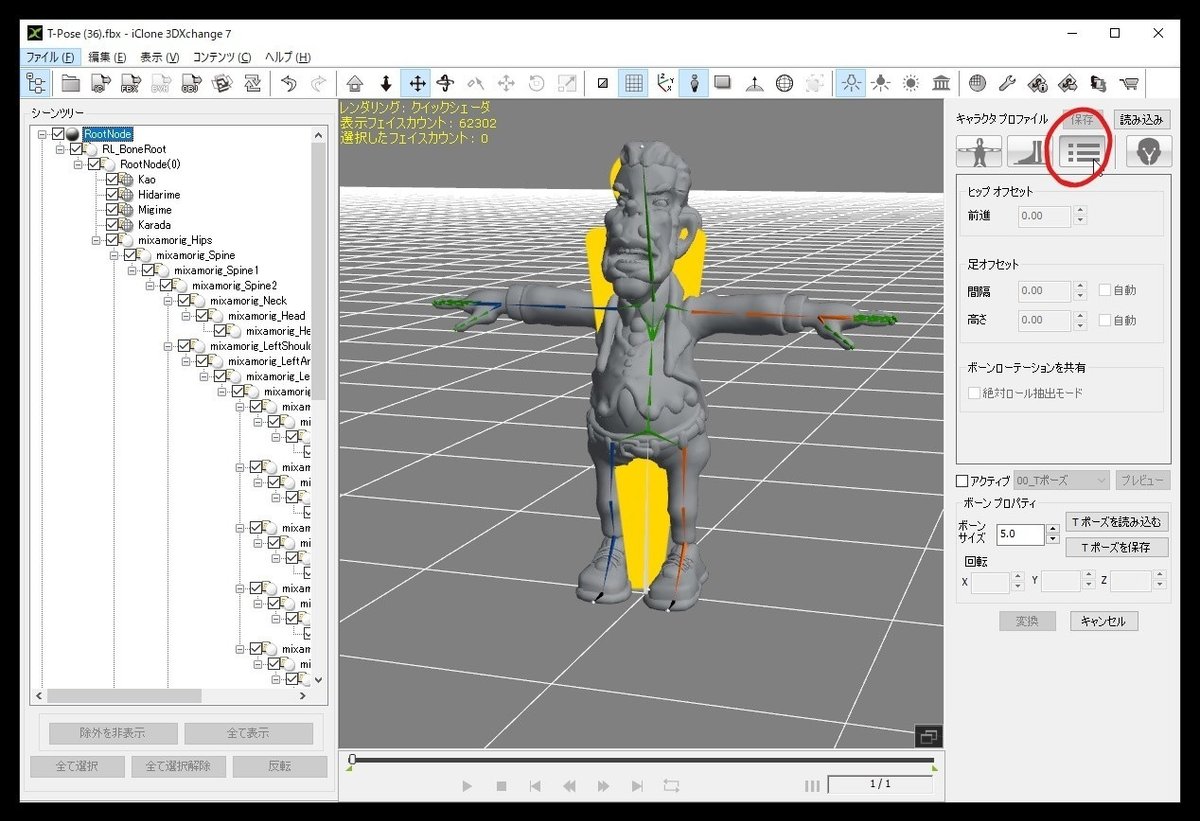Uncheck the Karada checkbox

(x=112, y=225)
